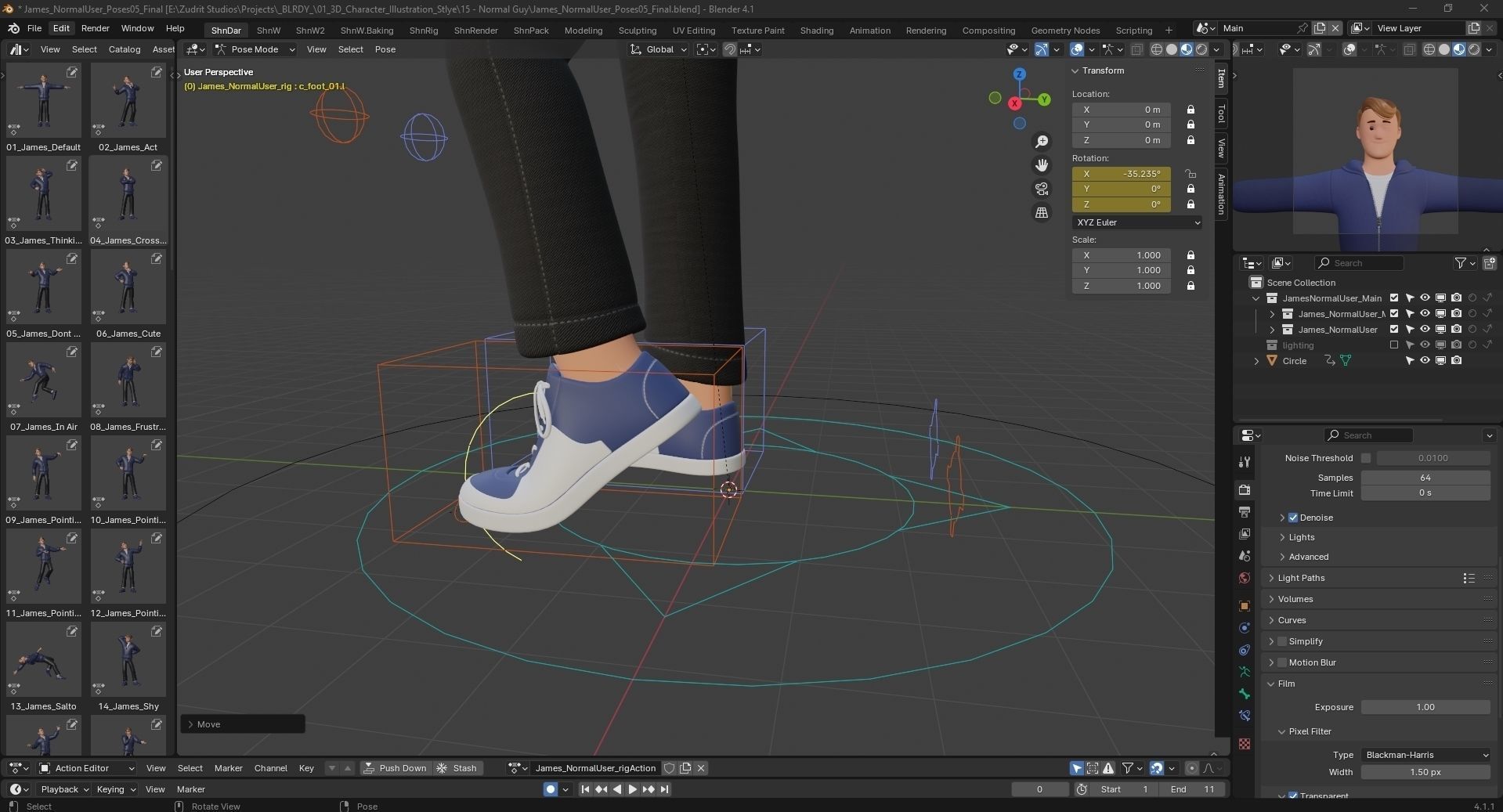
Task: Unlink the James_NormalUser_rigAction action
Action: pyautogui.click(x=701, y=768)
